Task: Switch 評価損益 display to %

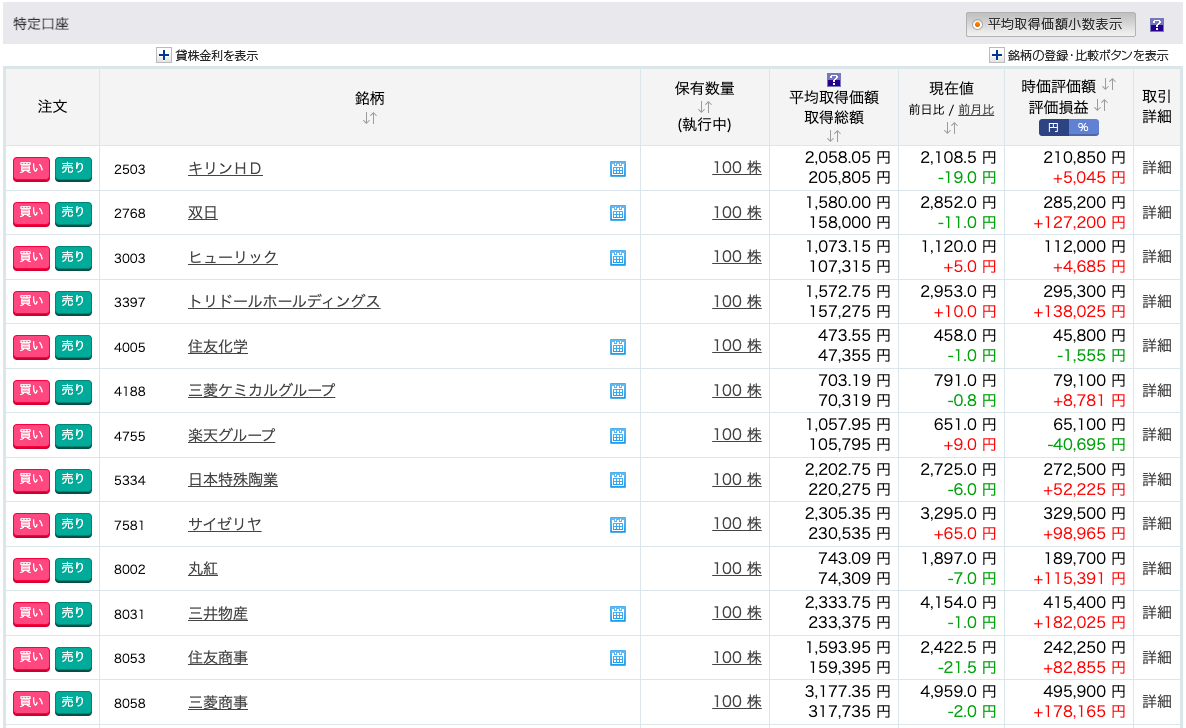Action: point(1083,128)
